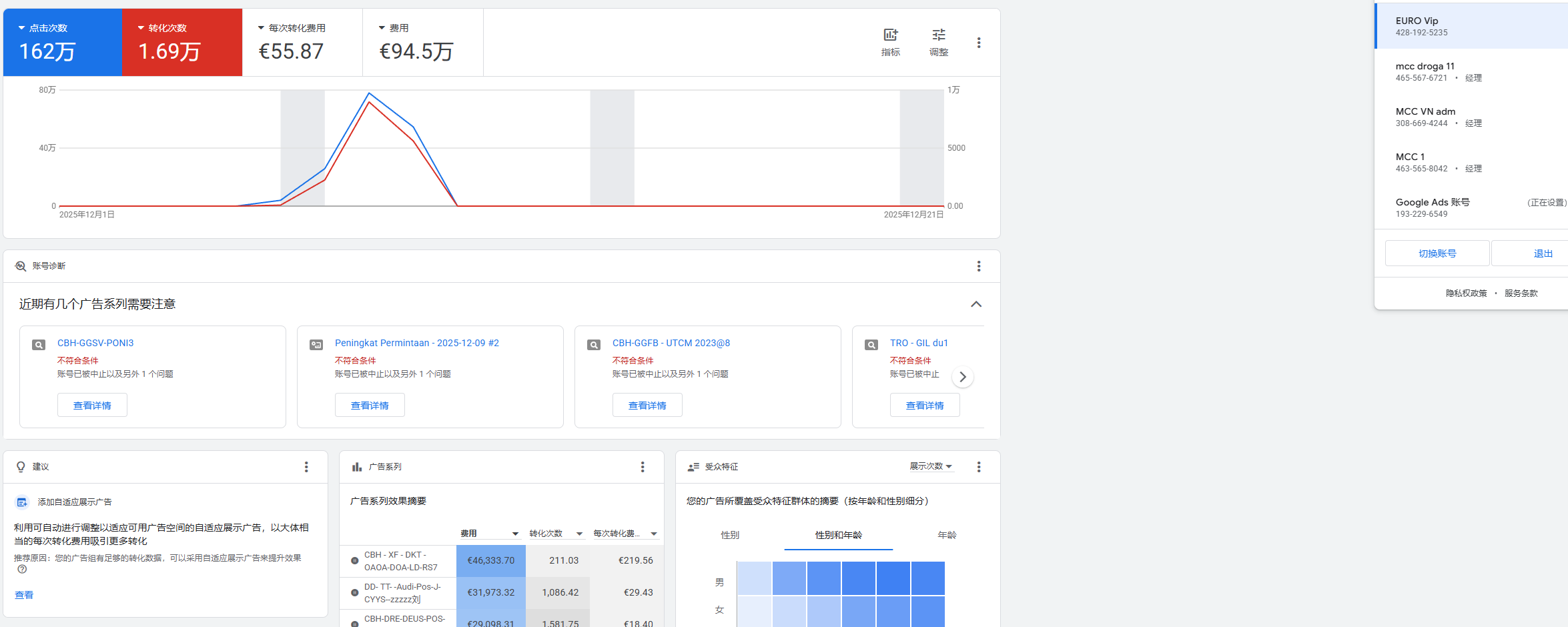Click the help question-mark icon under 推荐原因

coord(22,570)
